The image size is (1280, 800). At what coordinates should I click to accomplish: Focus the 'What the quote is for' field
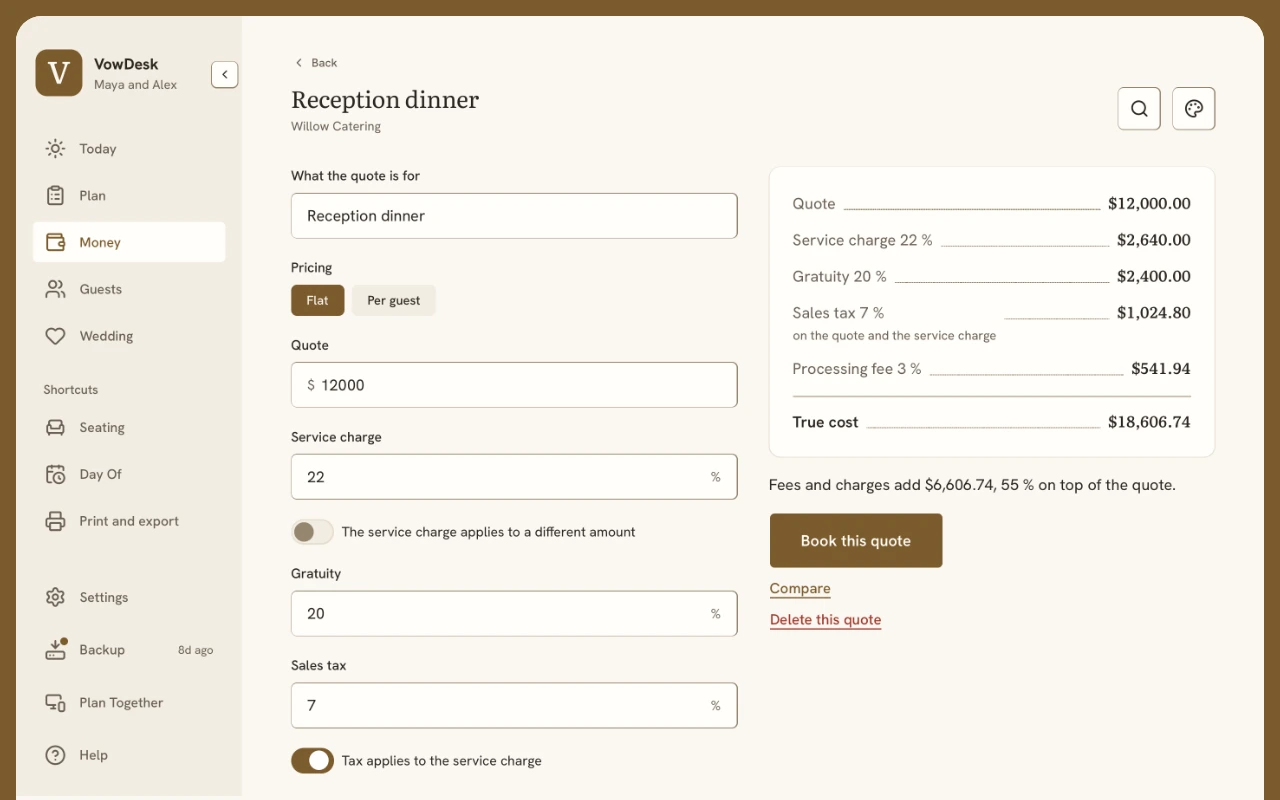[514, 216]
